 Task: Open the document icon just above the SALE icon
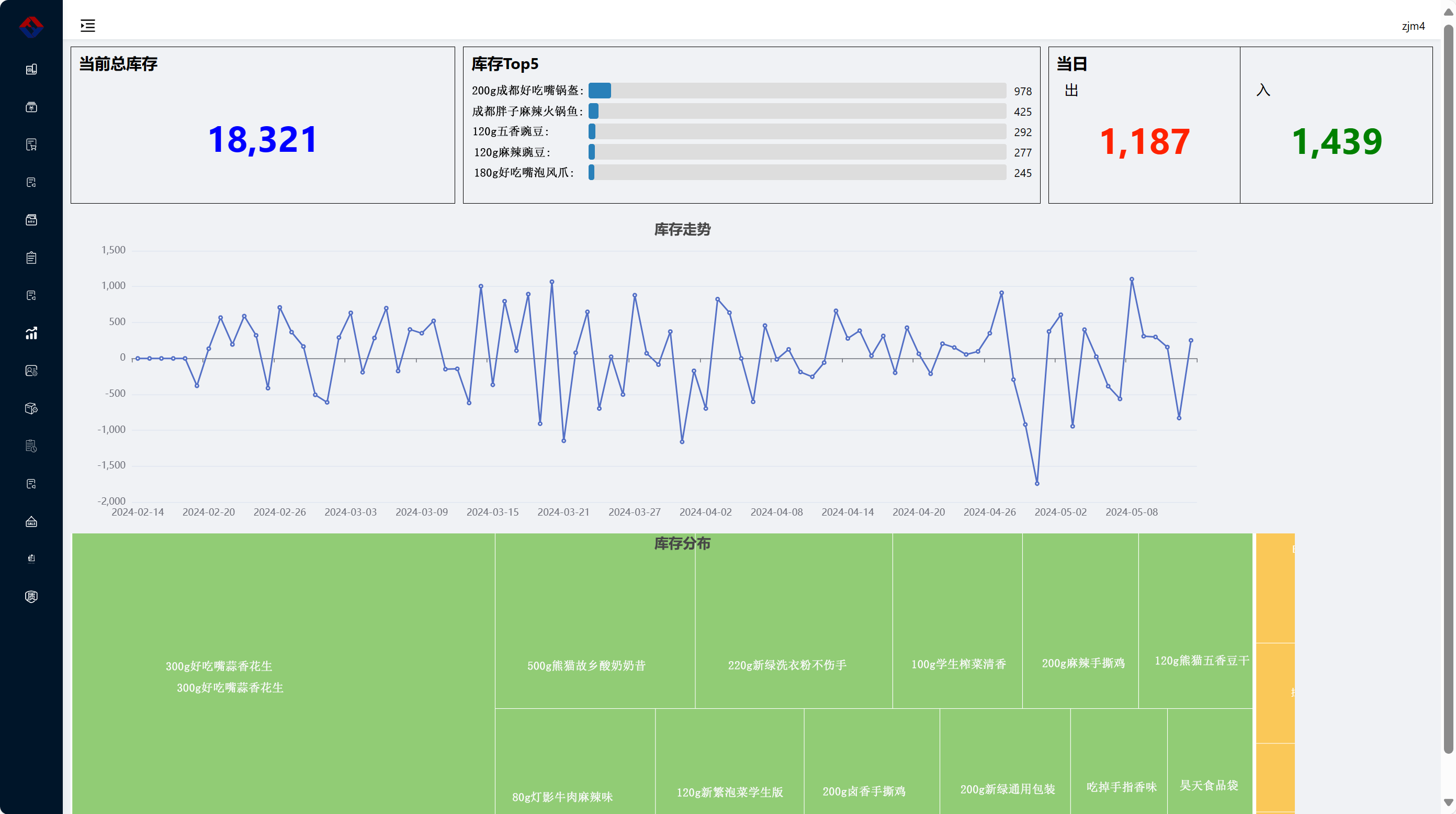tap(31, 484)
